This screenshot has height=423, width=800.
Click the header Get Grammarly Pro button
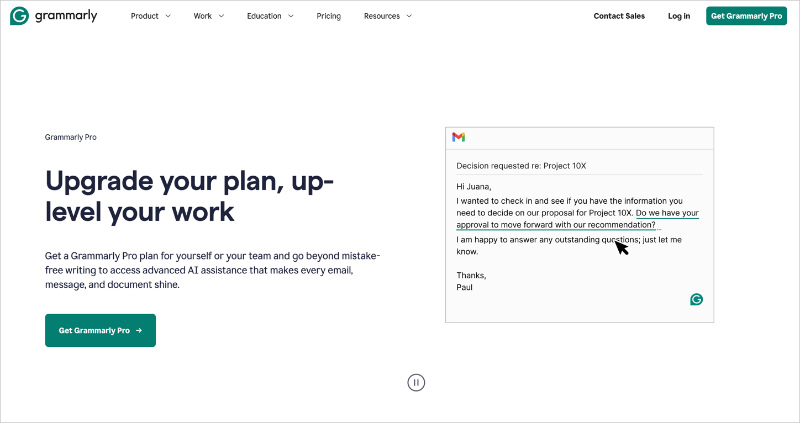(x=746, y=16)
